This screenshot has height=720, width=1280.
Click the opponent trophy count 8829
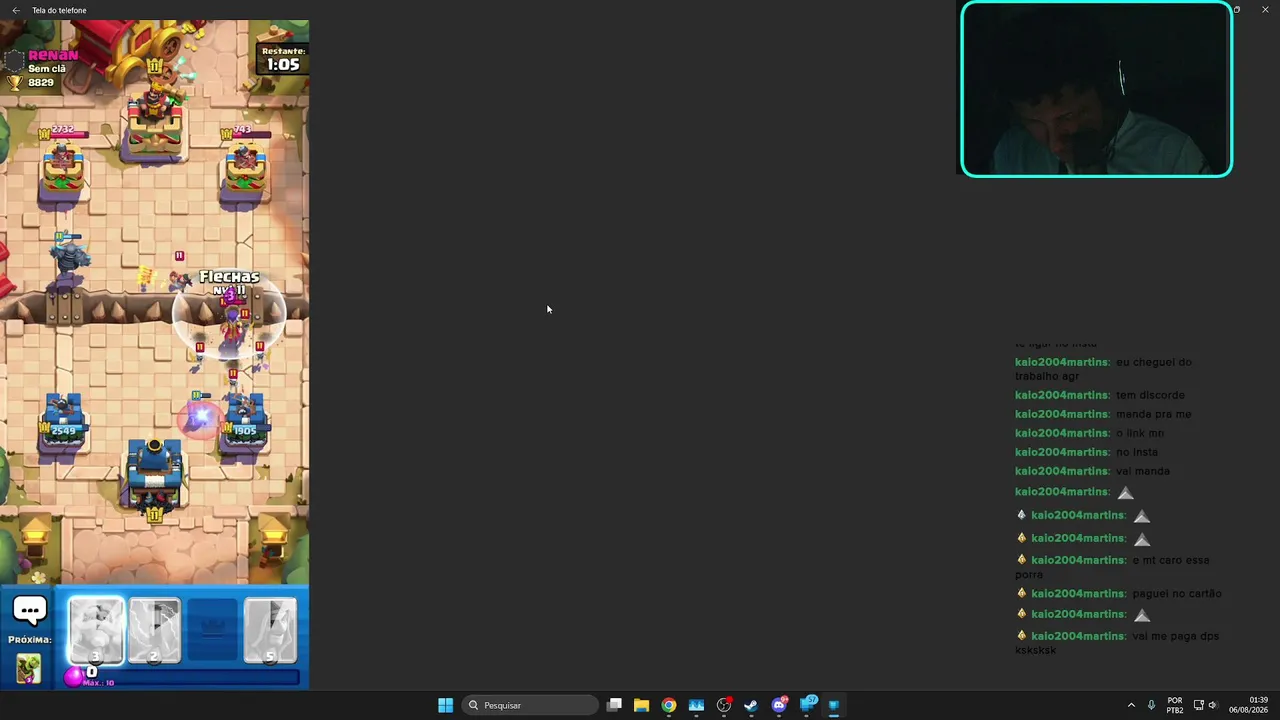coord(41,82)
